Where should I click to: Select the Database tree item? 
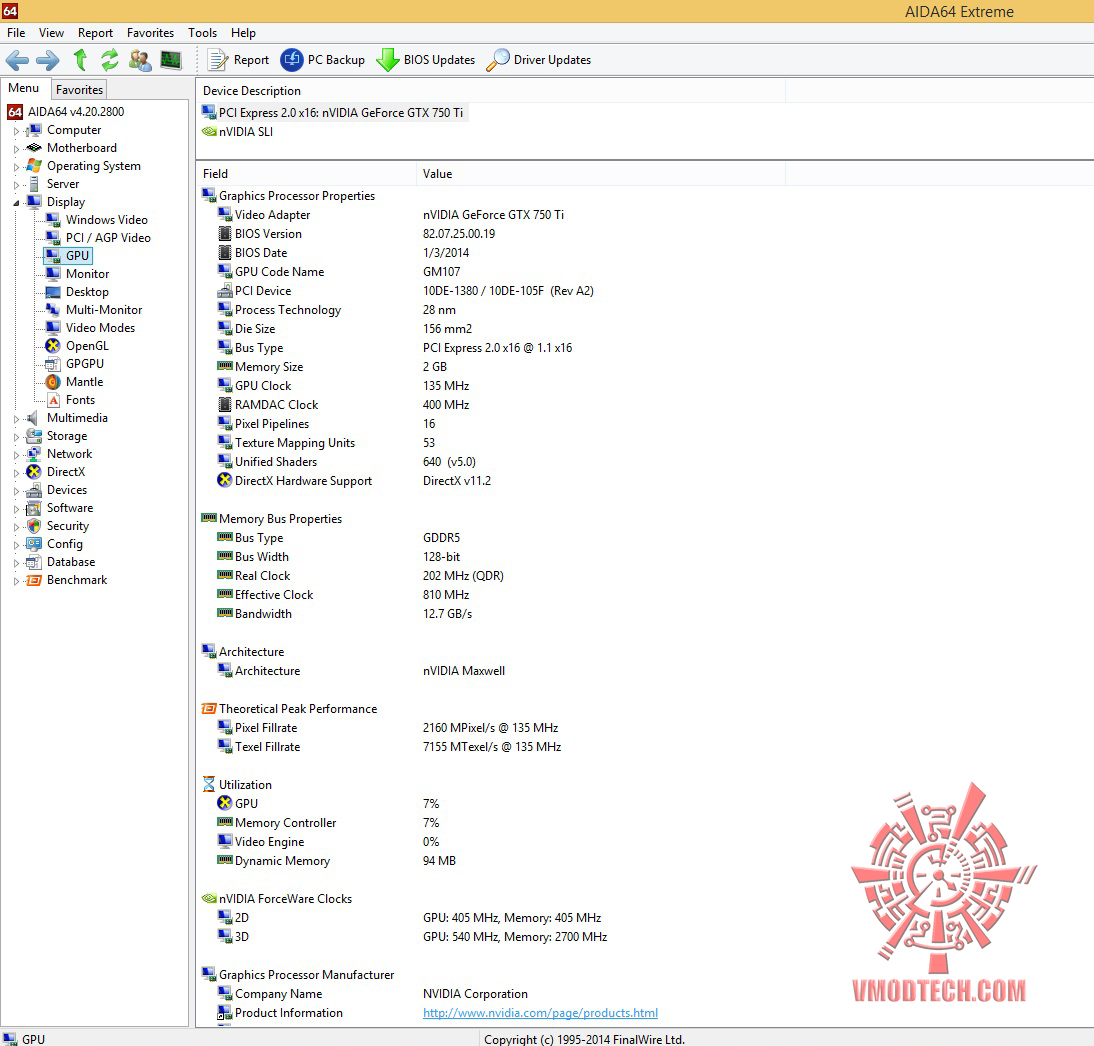(x=70, y=562)
